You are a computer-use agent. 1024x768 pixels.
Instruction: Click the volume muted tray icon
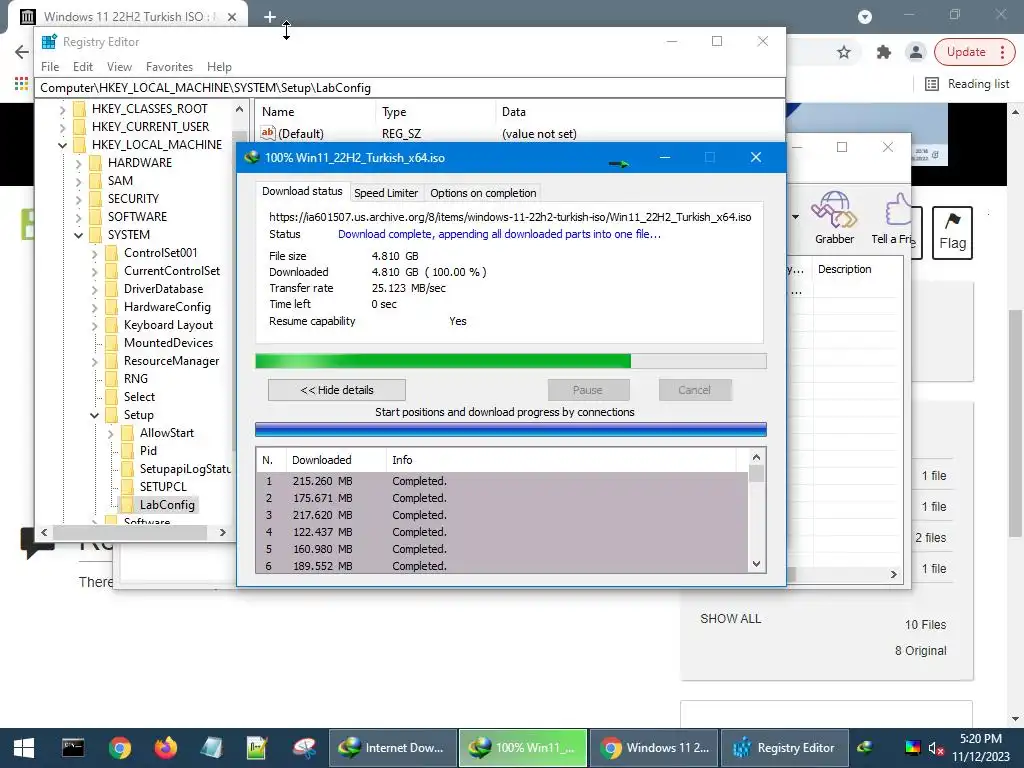(936, 748)
